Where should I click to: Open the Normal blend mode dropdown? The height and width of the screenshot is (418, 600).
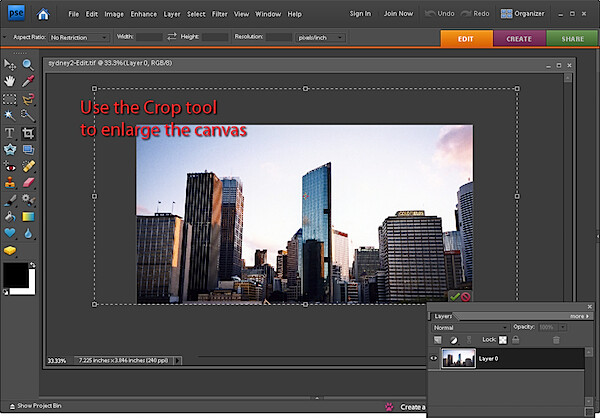point(470,328)
